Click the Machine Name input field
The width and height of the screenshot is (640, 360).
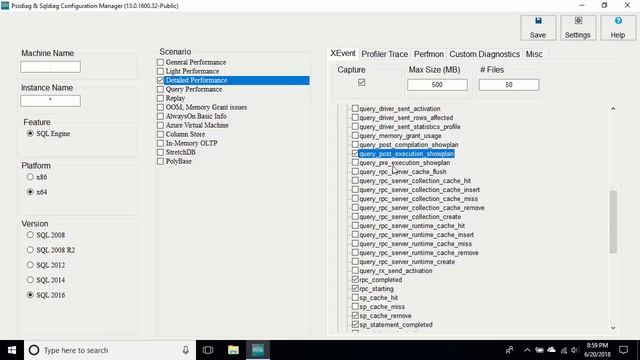50,67
